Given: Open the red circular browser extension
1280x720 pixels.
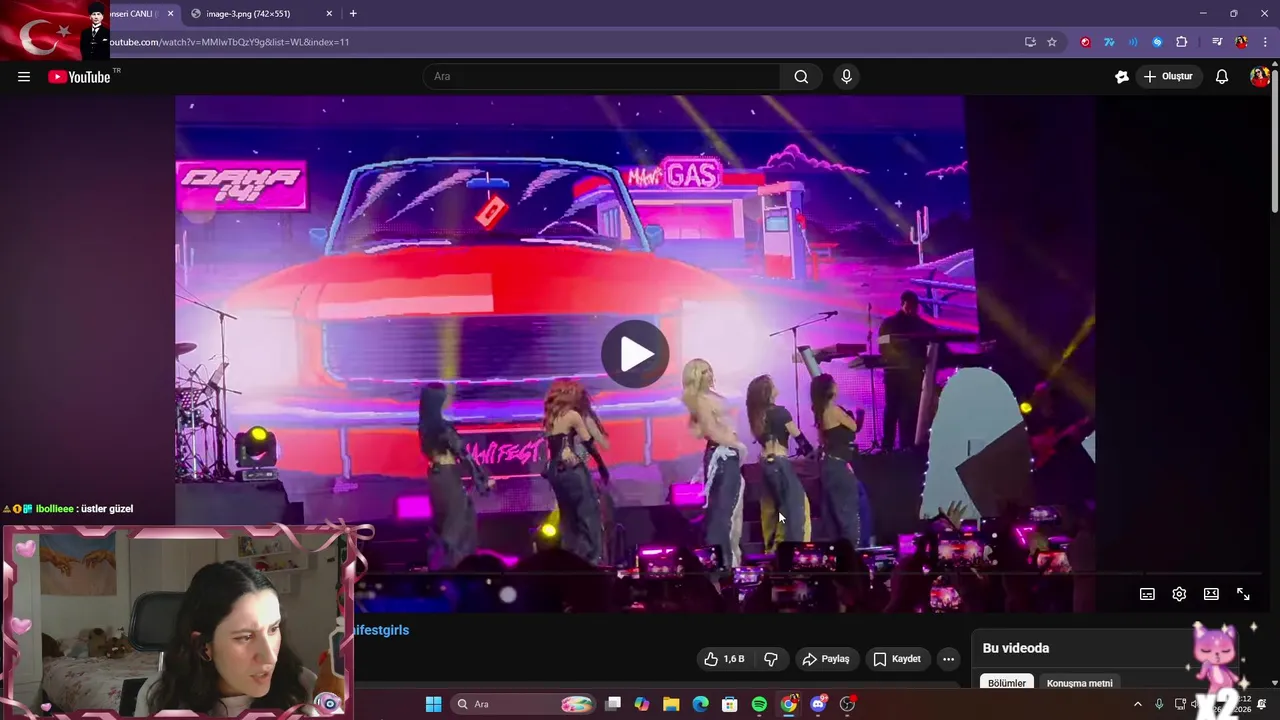Looking at the screenshot, I should pos(1085,42).
